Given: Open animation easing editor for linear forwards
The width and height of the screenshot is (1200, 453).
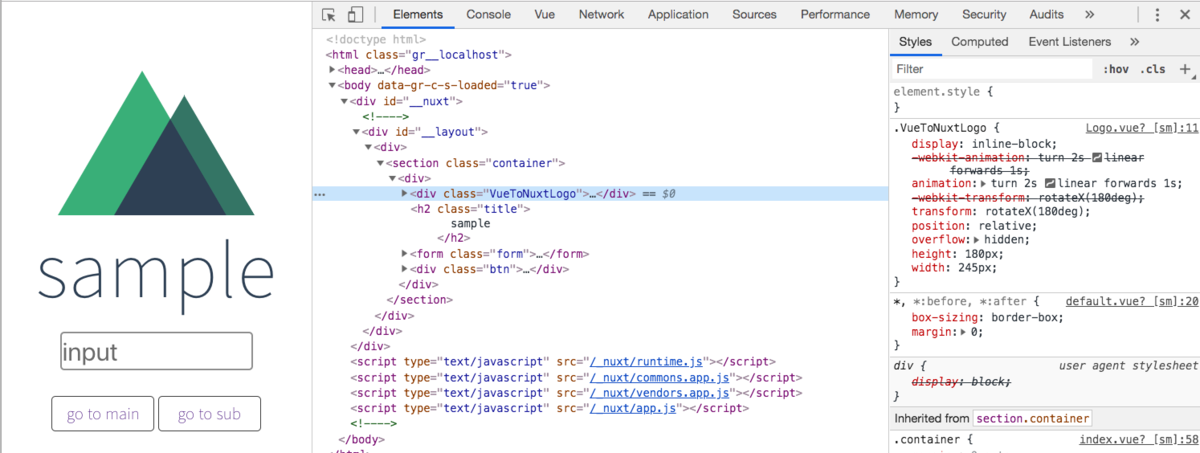Looking at the screenshot, I should tap(1049, 184).
